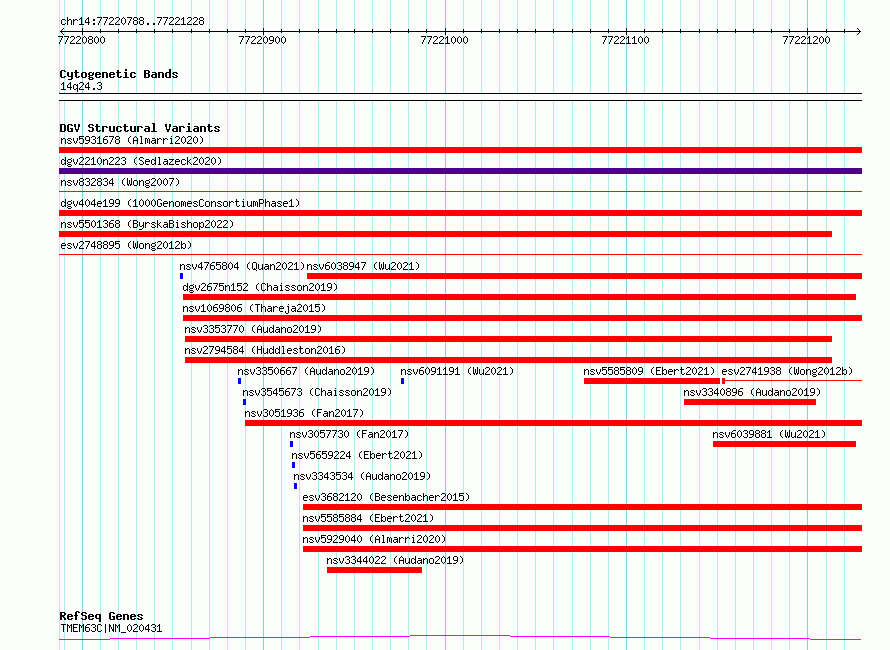The height and width of the screenshot is (650, 890).
Task: Click blue marker under nsv3545673
Action: (245, 402)
